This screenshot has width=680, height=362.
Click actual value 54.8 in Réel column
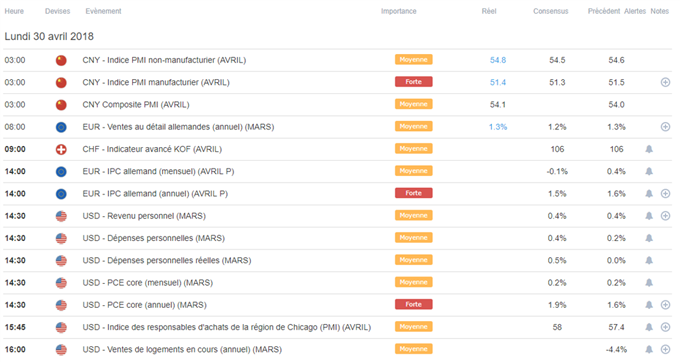pos(498,60)
